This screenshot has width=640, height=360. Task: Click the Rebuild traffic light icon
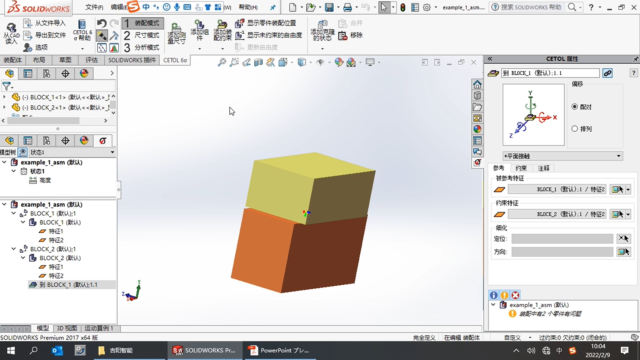[x=402, y=7]
